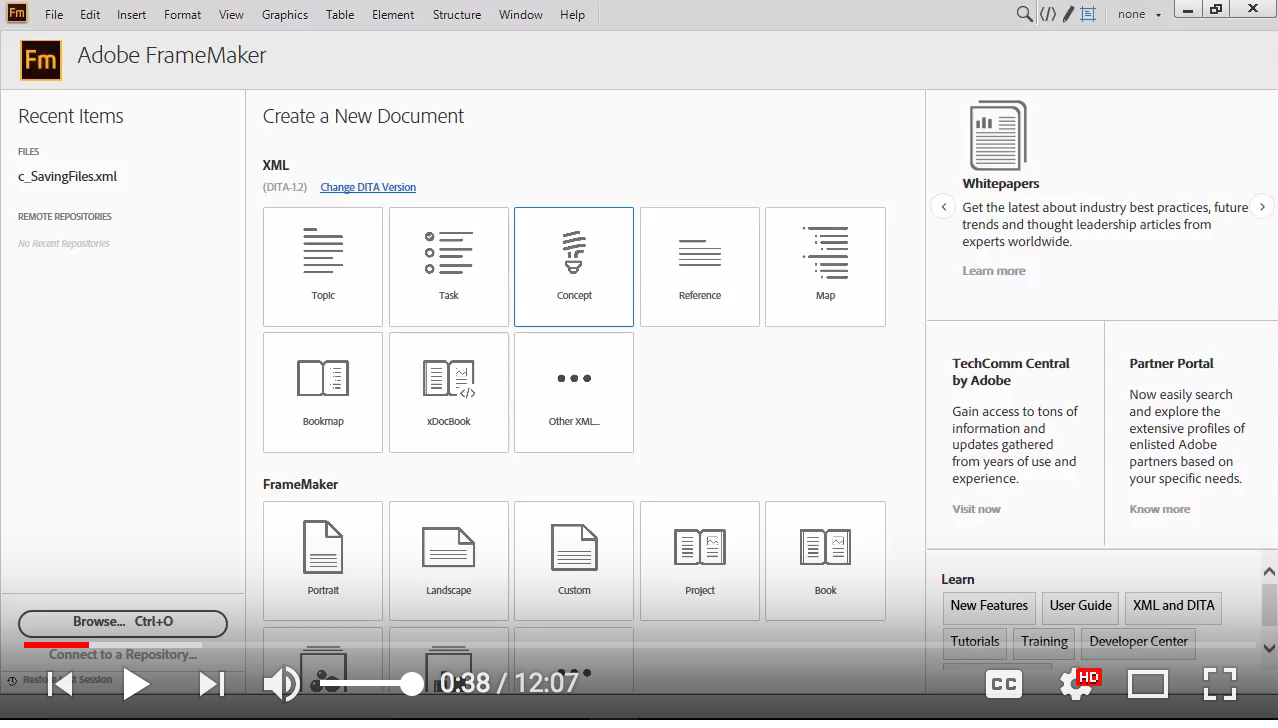Image resolution: width=1278 pixels, height=728 pixels.
Task: Expand to next Whitepapers carousel item
Action: [x=1262, y=207]
